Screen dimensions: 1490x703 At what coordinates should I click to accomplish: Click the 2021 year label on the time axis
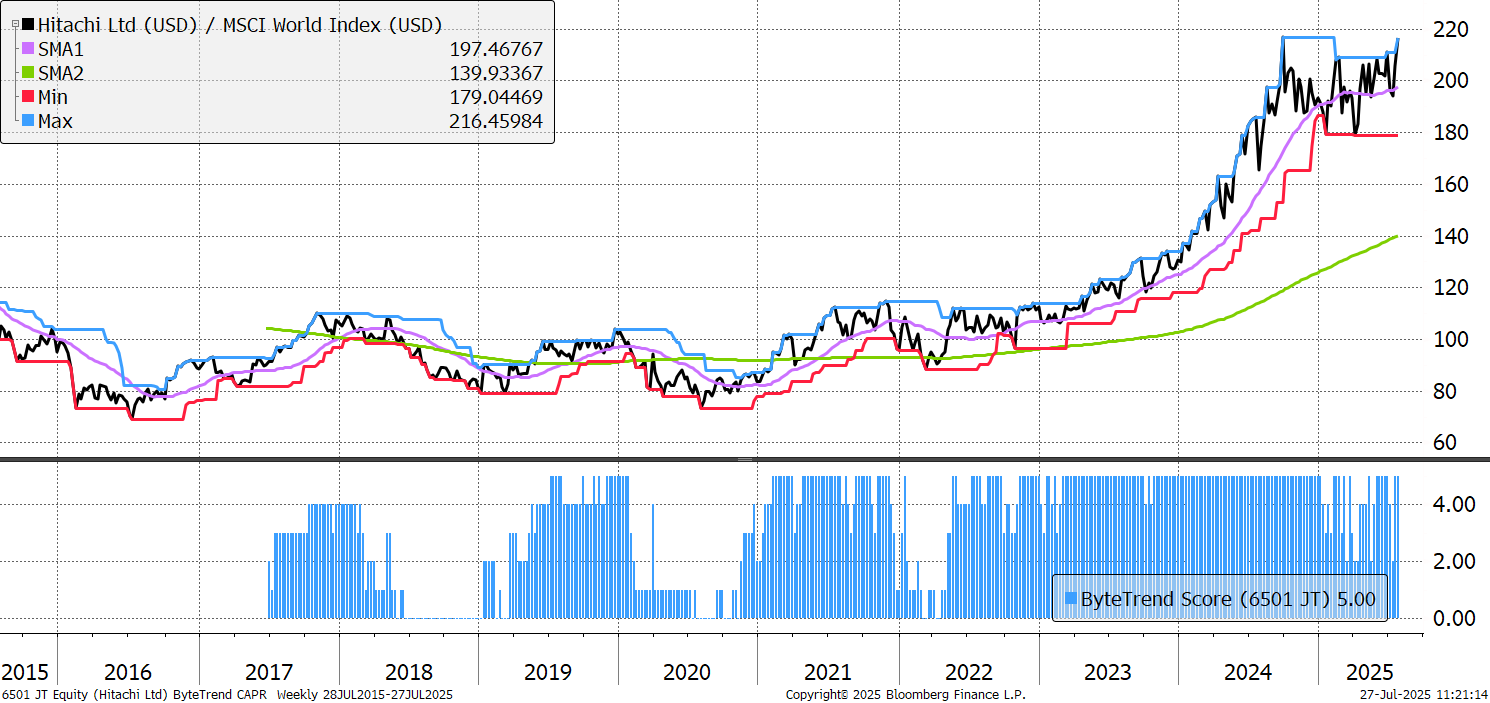828,671
